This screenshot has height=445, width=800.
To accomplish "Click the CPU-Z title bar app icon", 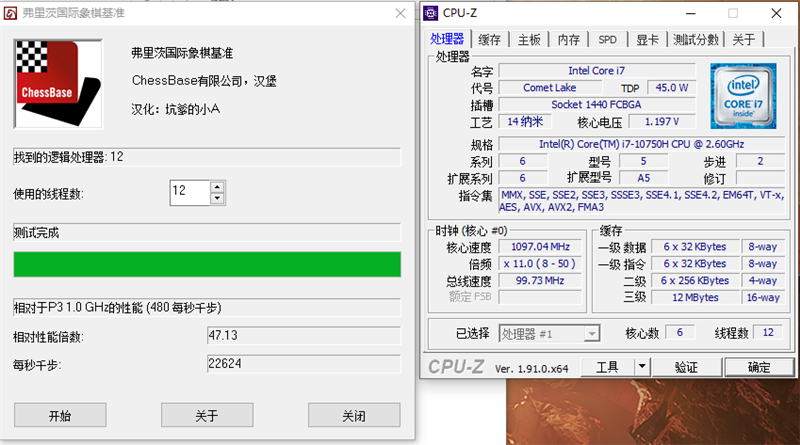I will point(431,13).
